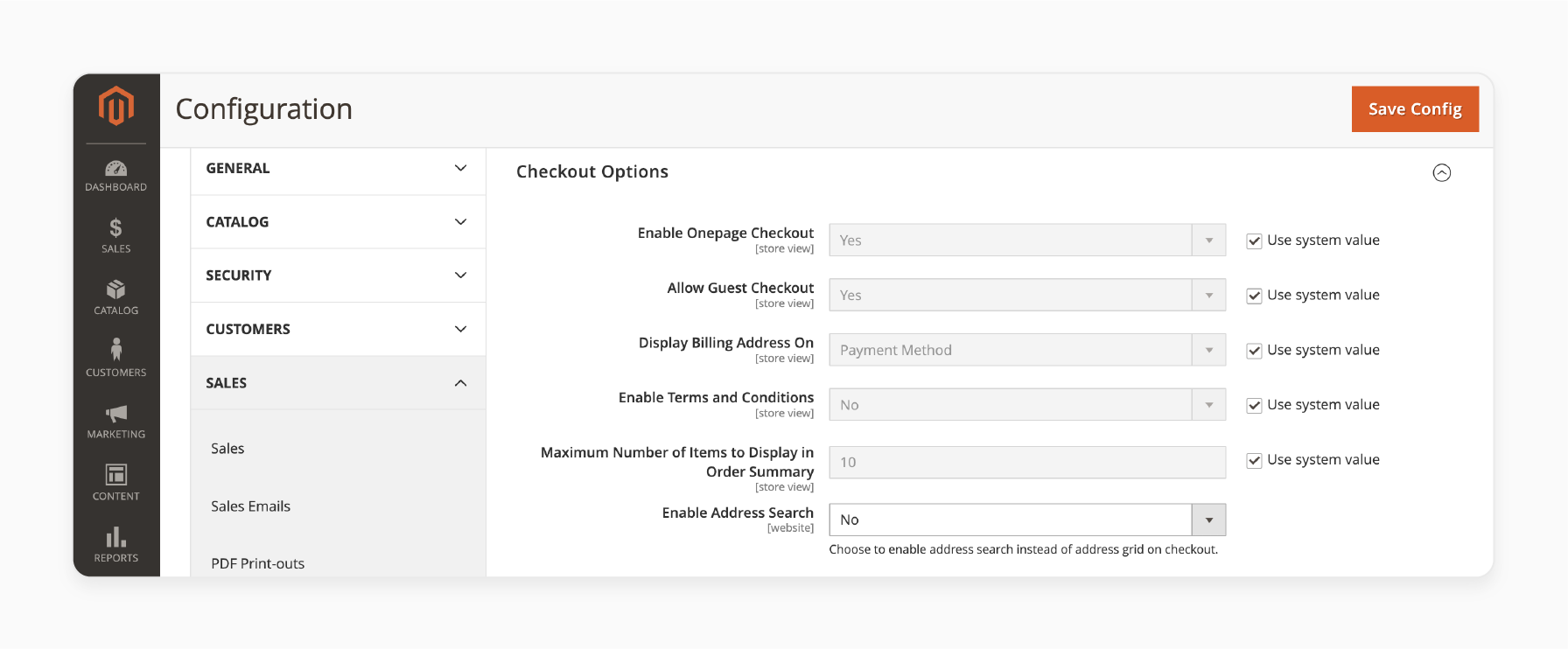Uncheck Use system value for Maximum Number of Items

(1254, 460)
